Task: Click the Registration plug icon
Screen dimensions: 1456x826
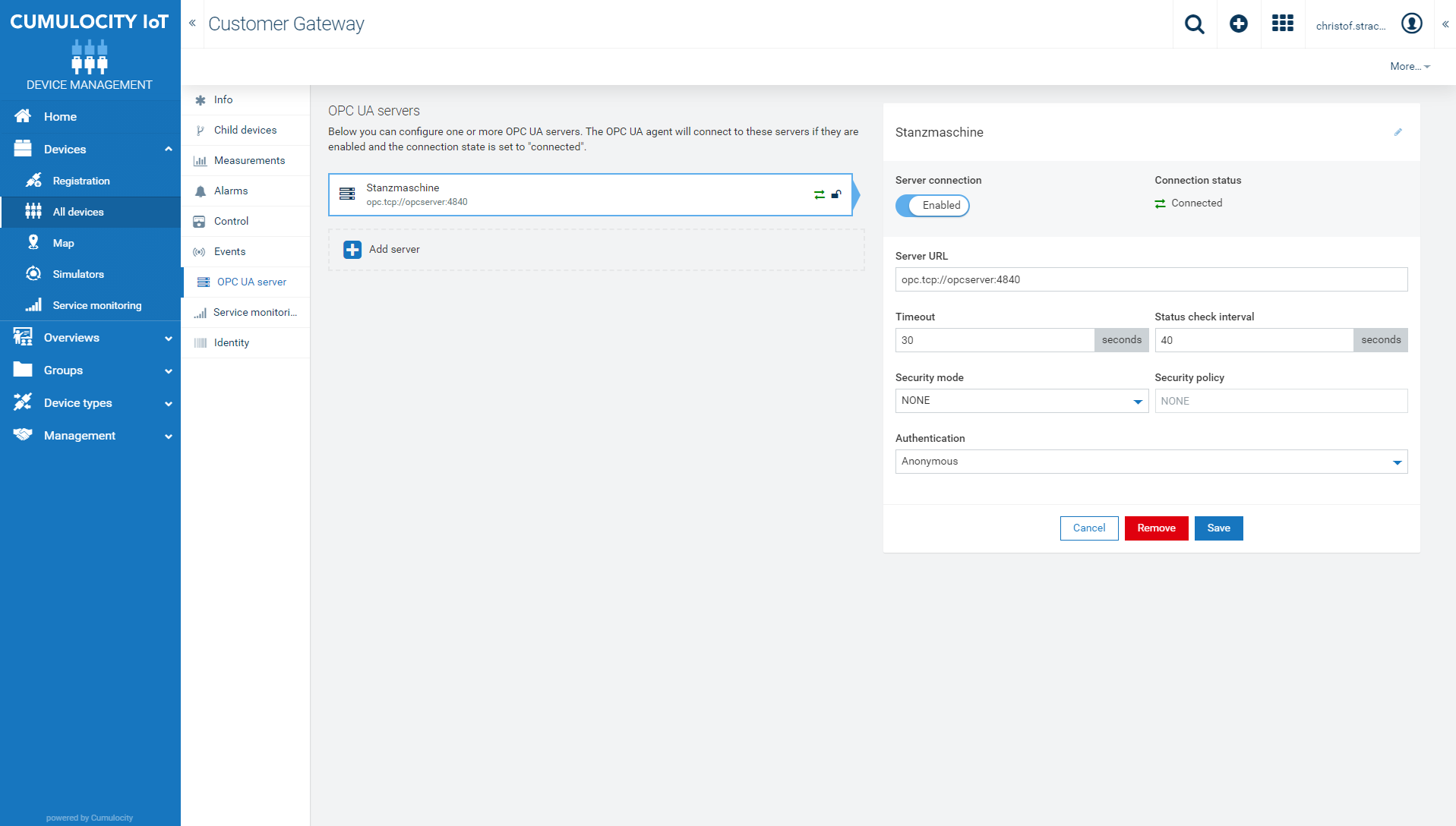Action: 33,181
